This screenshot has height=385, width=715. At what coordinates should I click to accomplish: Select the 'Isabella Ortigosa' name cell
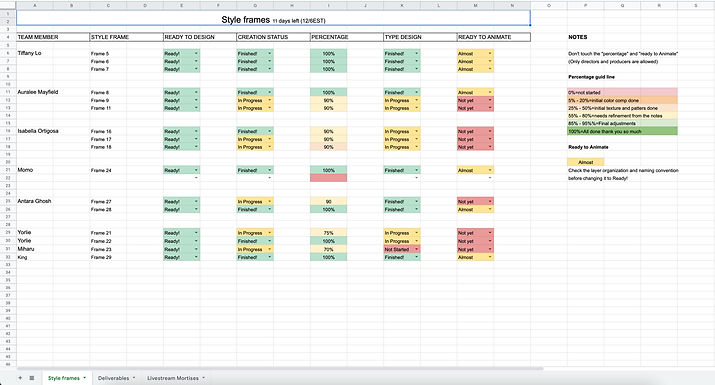38,131
